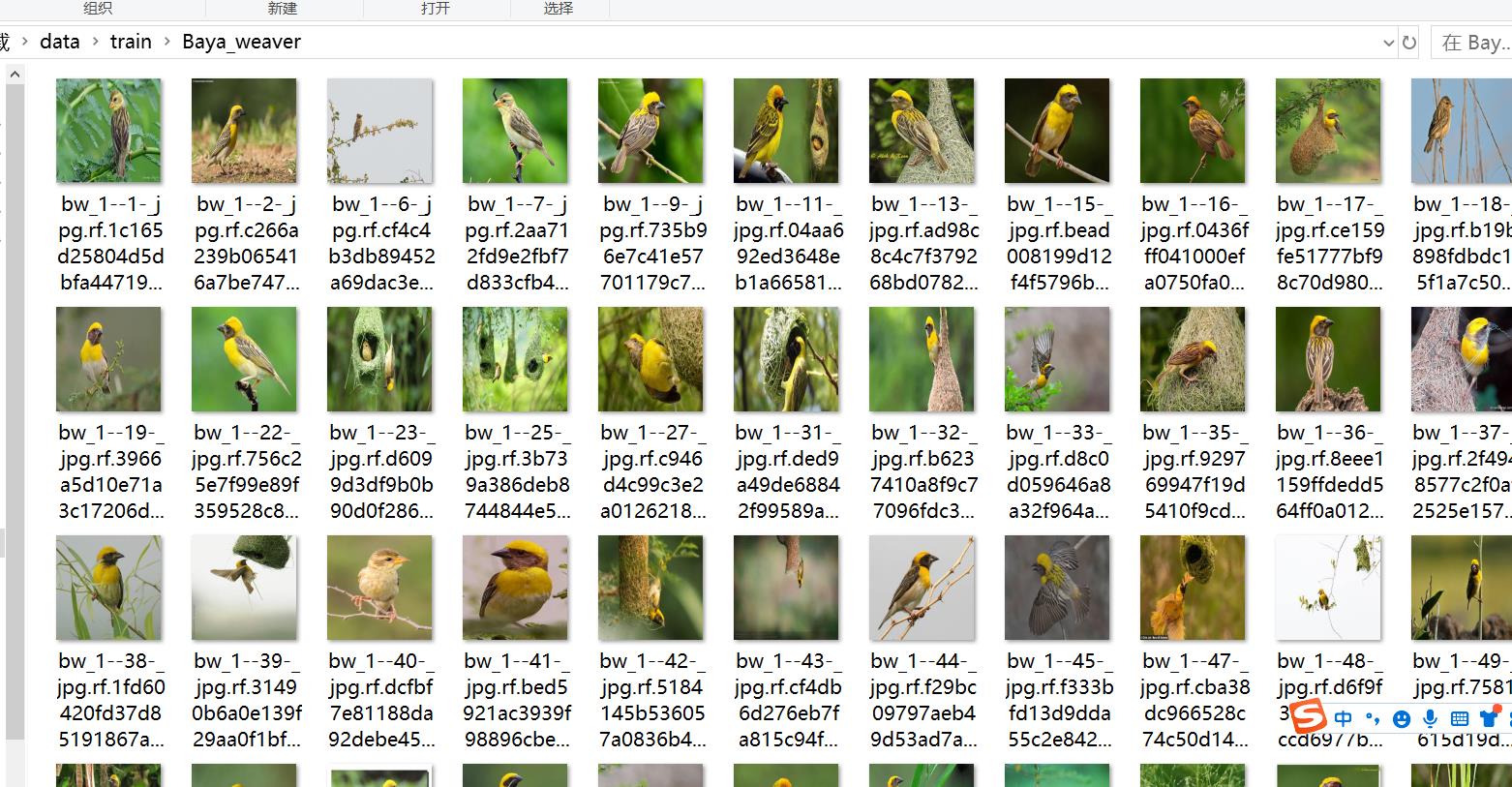Select the bw_1--27-_jpg image thumbnail

(x=650, y=359)
